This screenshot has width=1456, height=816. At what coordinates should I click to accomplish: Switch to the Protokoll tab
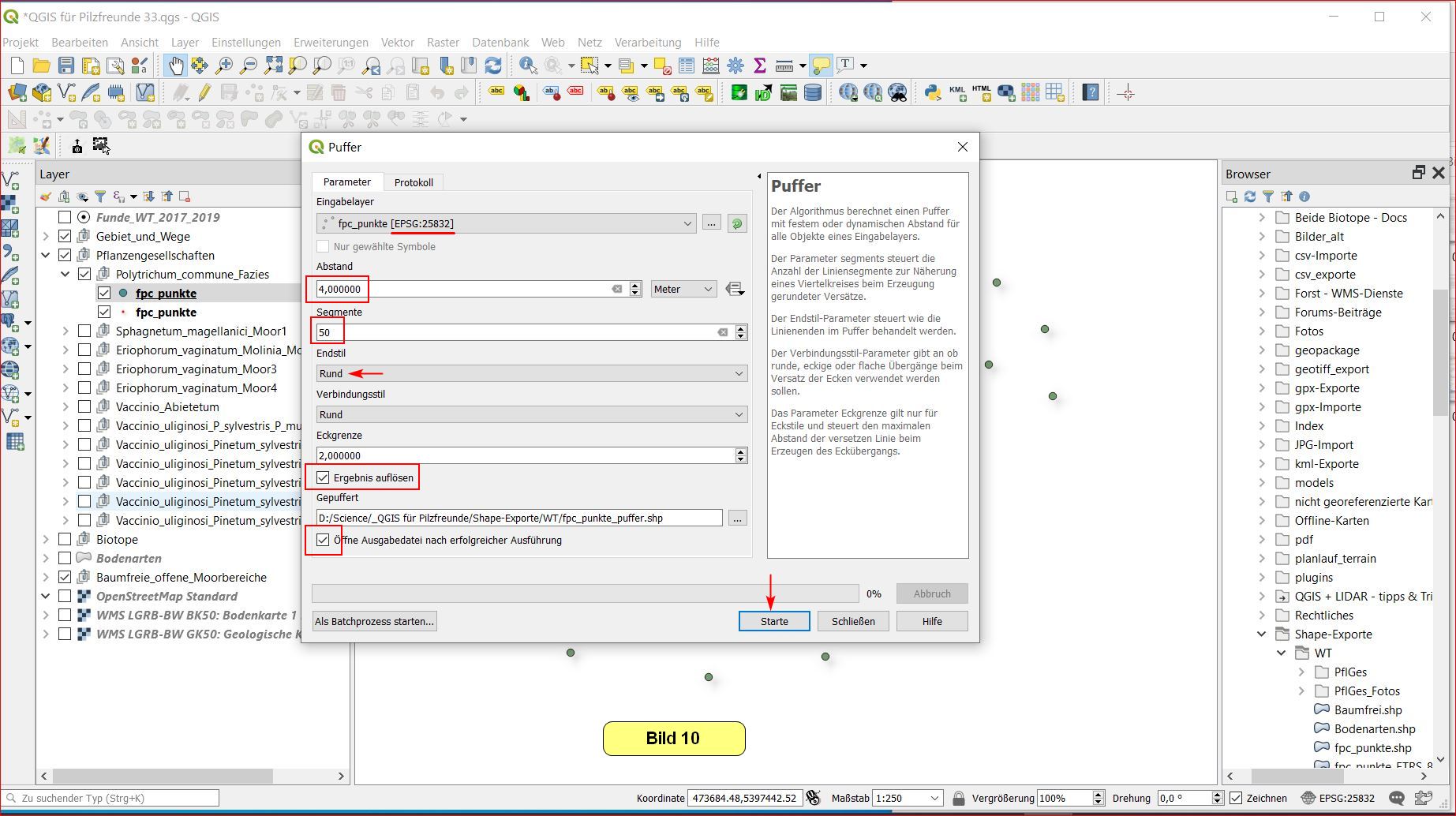pyautogui.click(x=414, y=182)
